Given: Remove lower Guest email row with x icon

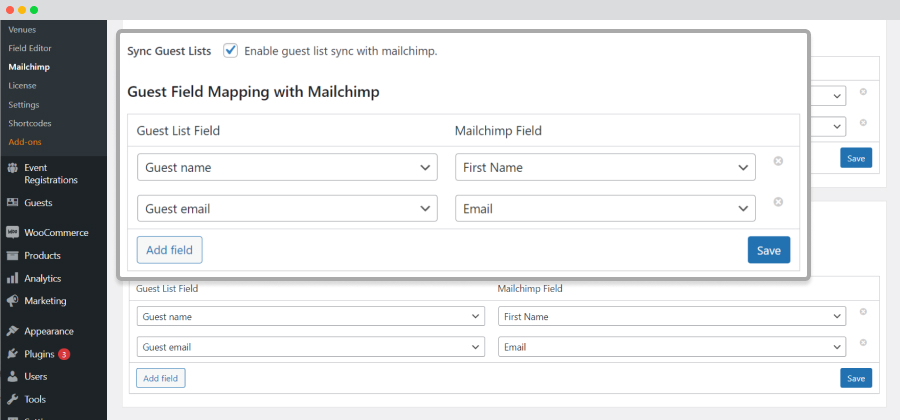Looking at the screenshot, I should click(863, 343).
